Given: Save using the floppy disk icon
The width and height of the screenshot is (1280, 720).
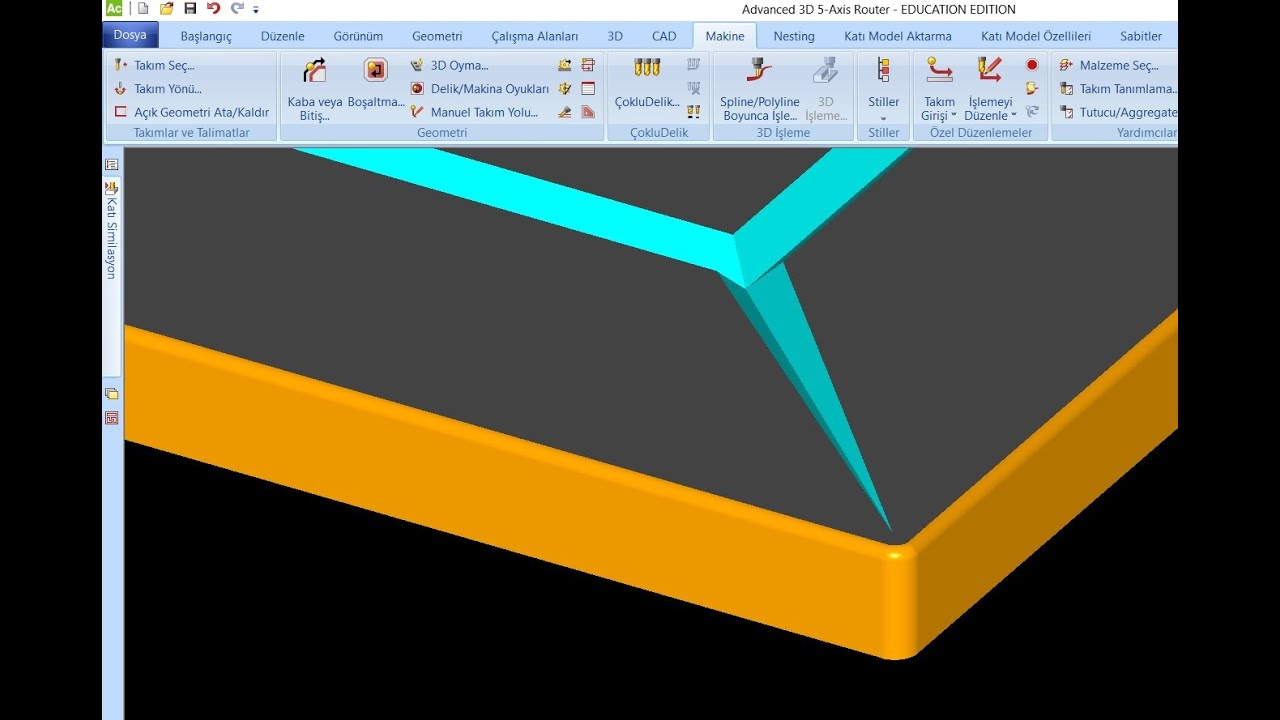Looking at the screenshot, I should pyautogui.click(x=190, y=9).
